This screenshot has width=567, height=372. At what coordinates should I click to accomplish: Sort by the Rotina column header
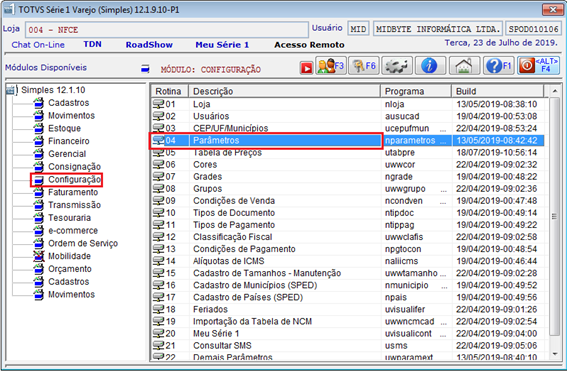coord(170,91)
